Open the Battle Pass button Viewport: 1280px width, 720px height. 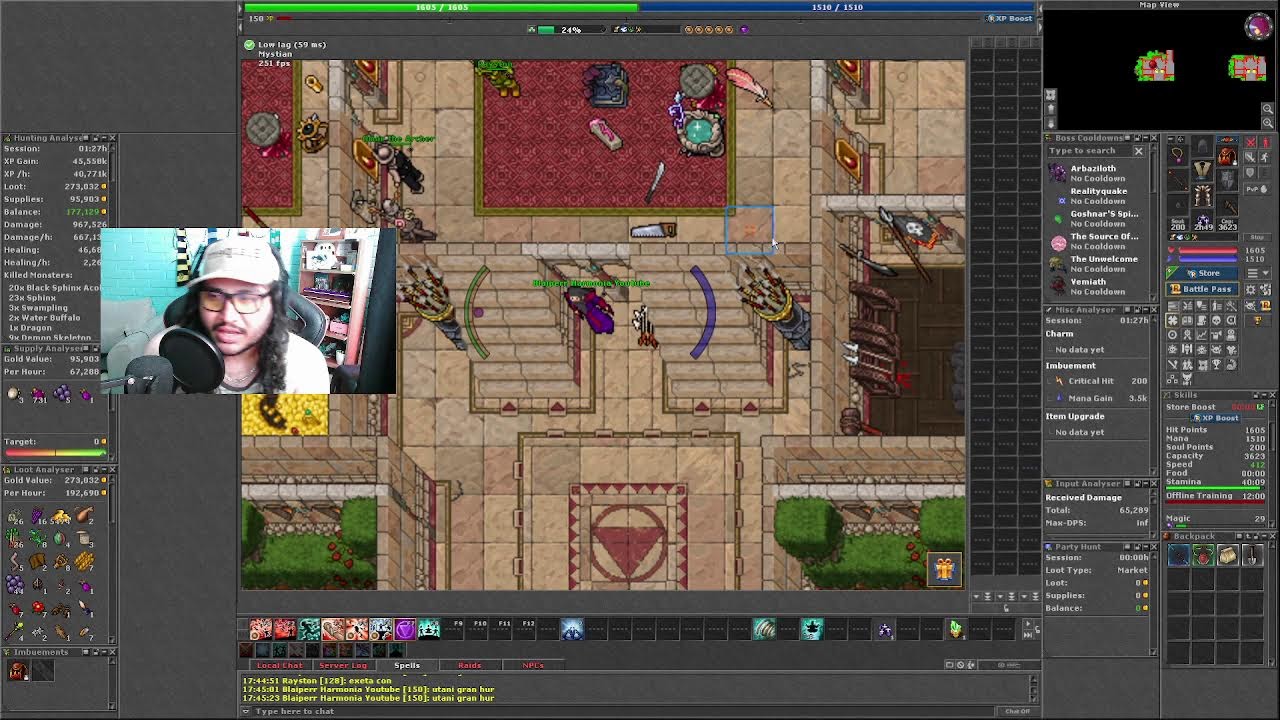pos(1202,289)
